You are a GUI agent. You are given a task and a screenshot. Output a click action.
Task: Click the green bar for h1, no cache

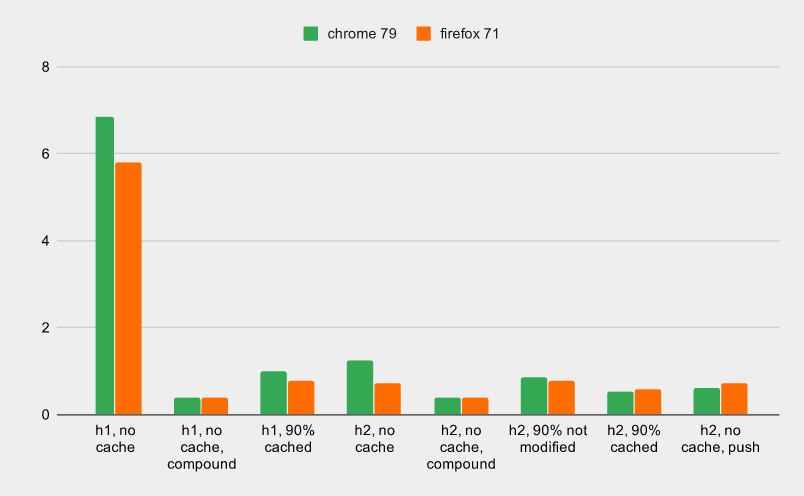click(105, 266)
